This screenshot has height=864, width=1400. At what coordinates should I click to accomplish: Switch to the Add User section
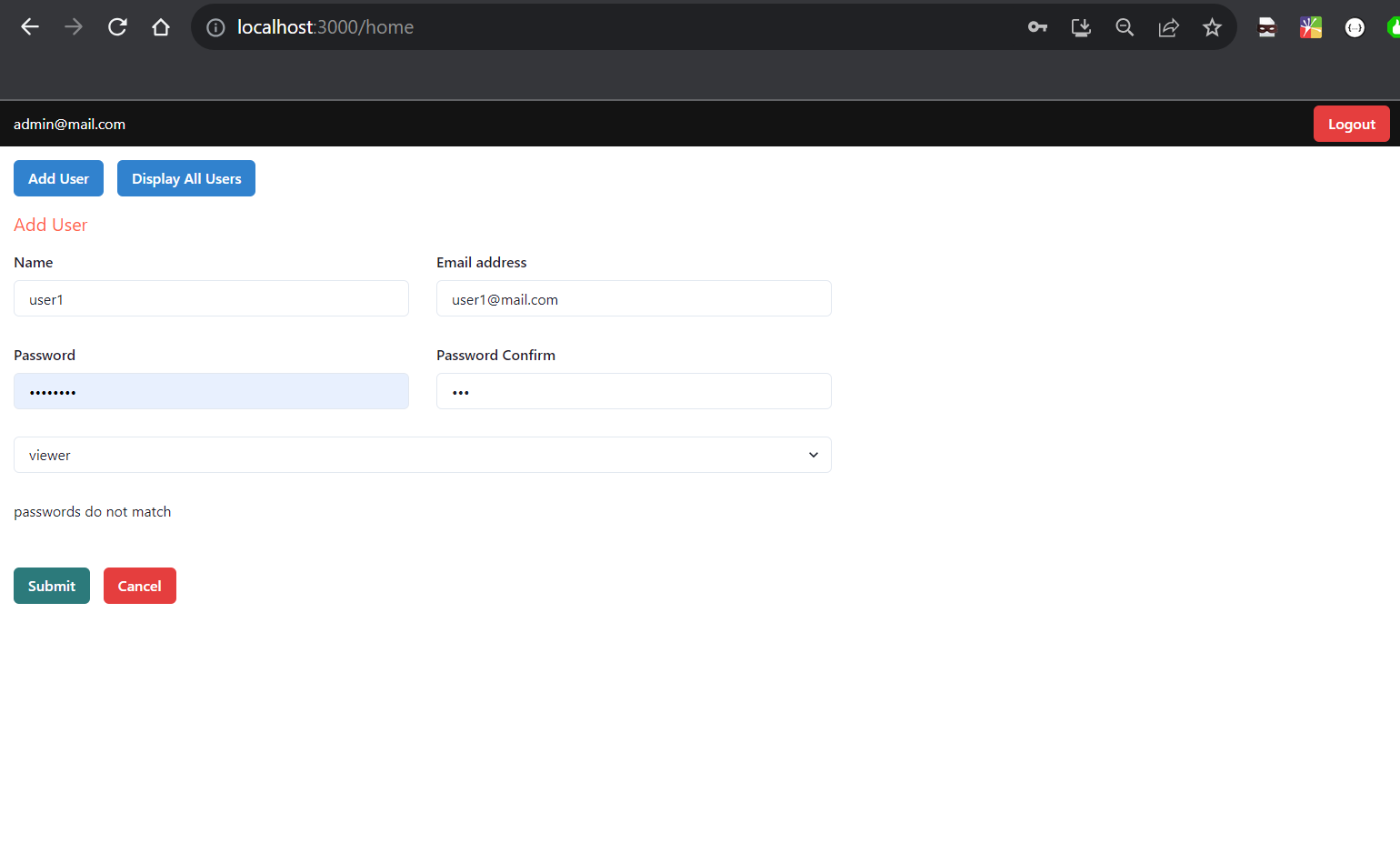(x=58, y=178)
